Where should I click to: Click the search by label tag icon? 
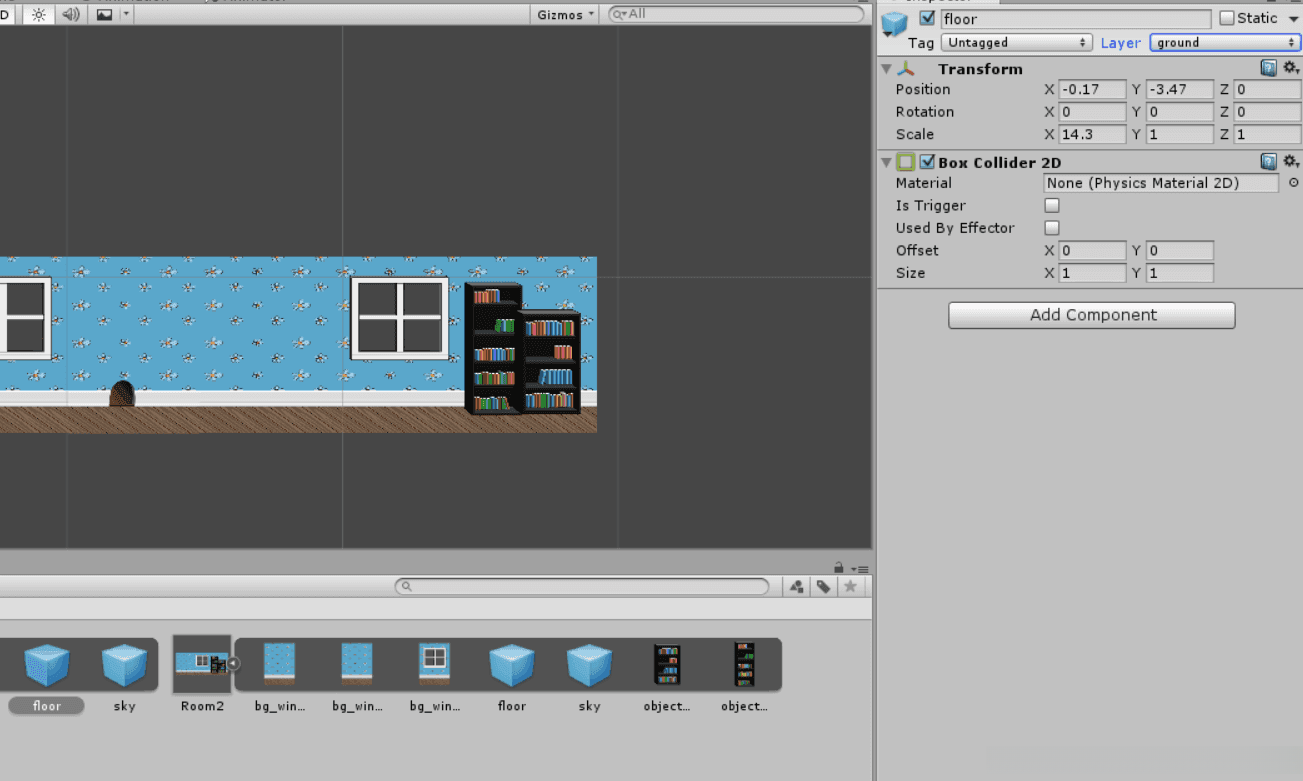click(x=823, y=587)
